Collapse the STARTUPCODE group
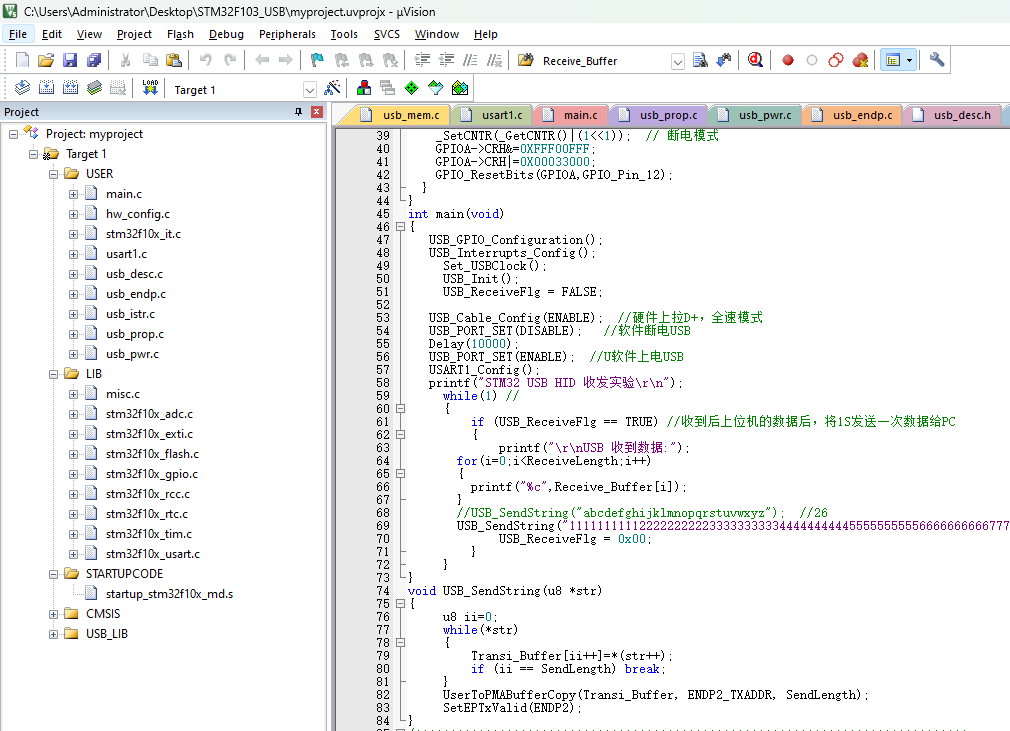Screen dimensions: 1010x731 pos(53,574)
